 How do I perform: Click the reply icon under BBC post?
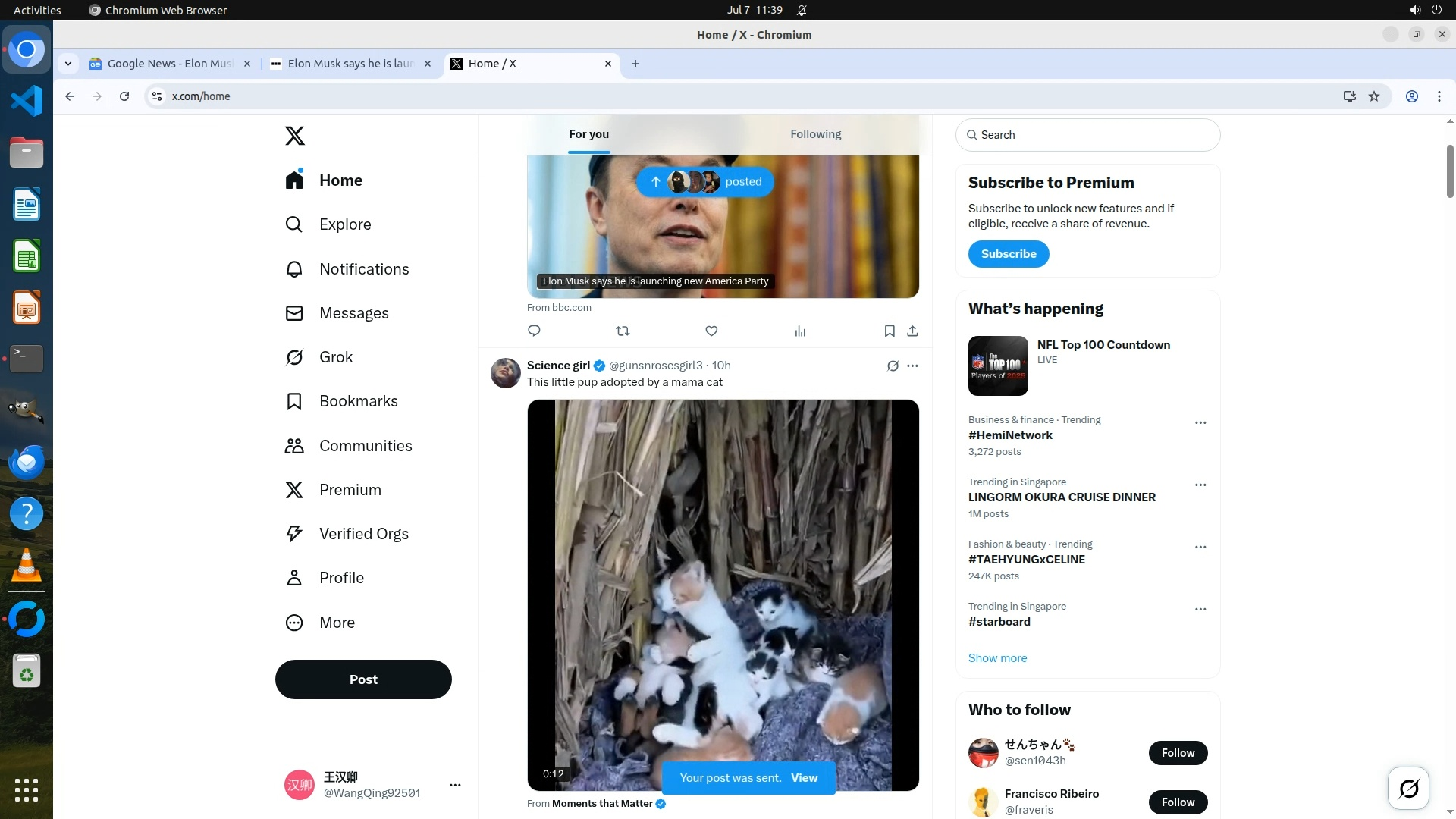point(534,331)
